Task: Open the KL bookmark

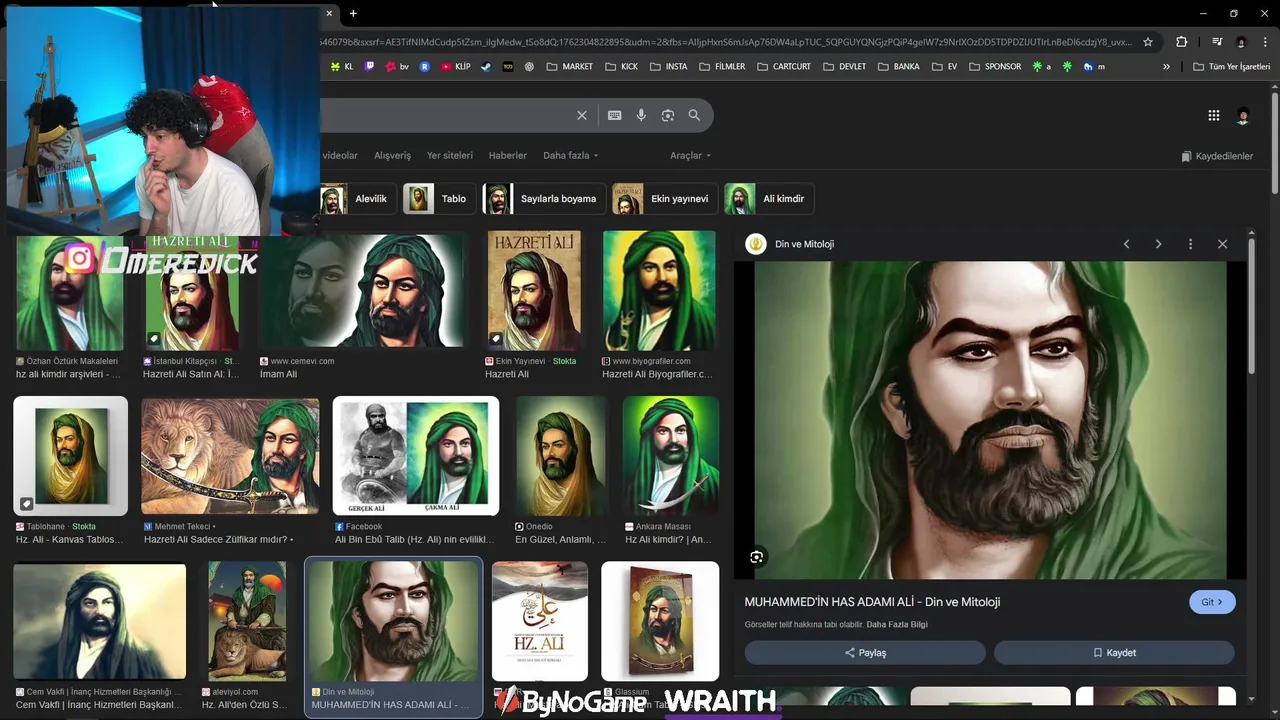Action: 342,67
